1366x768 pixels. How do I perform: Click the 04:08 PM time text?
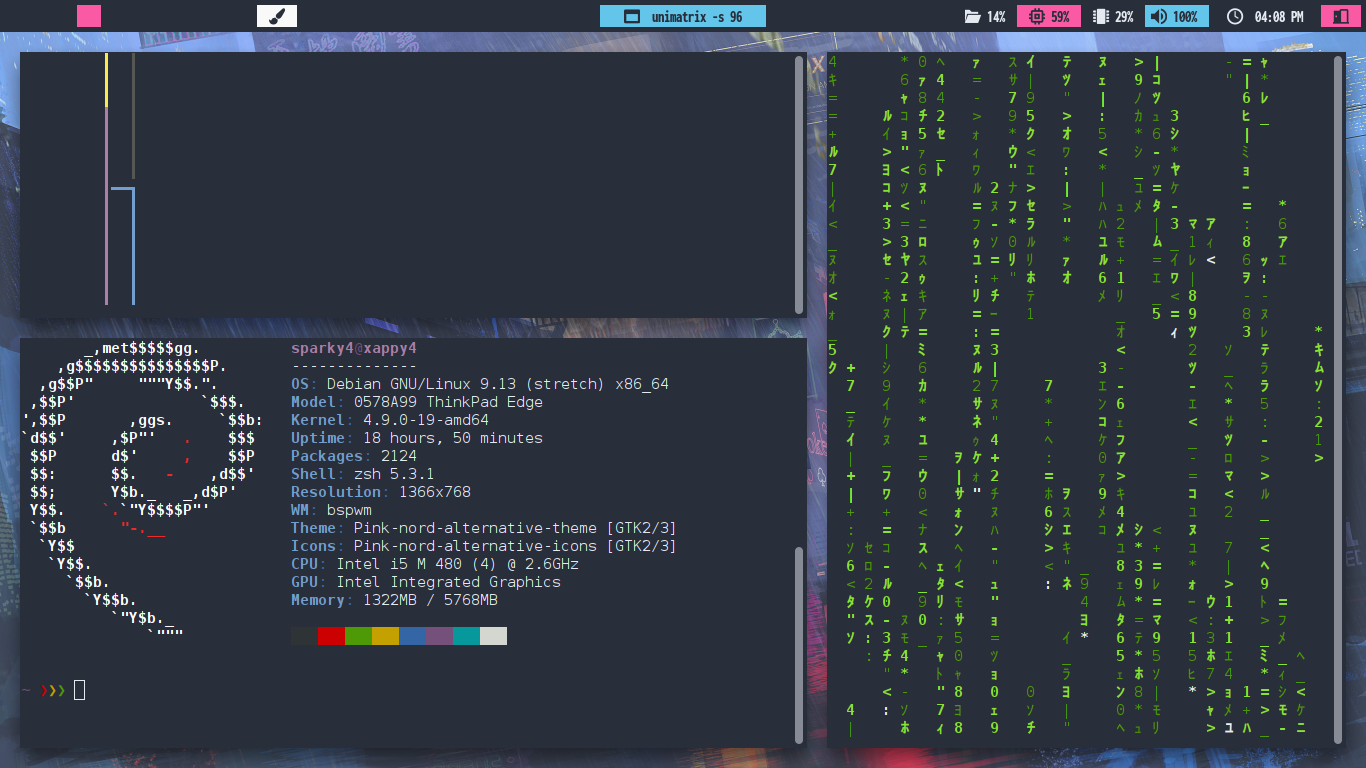click(x=1279, y=17)
